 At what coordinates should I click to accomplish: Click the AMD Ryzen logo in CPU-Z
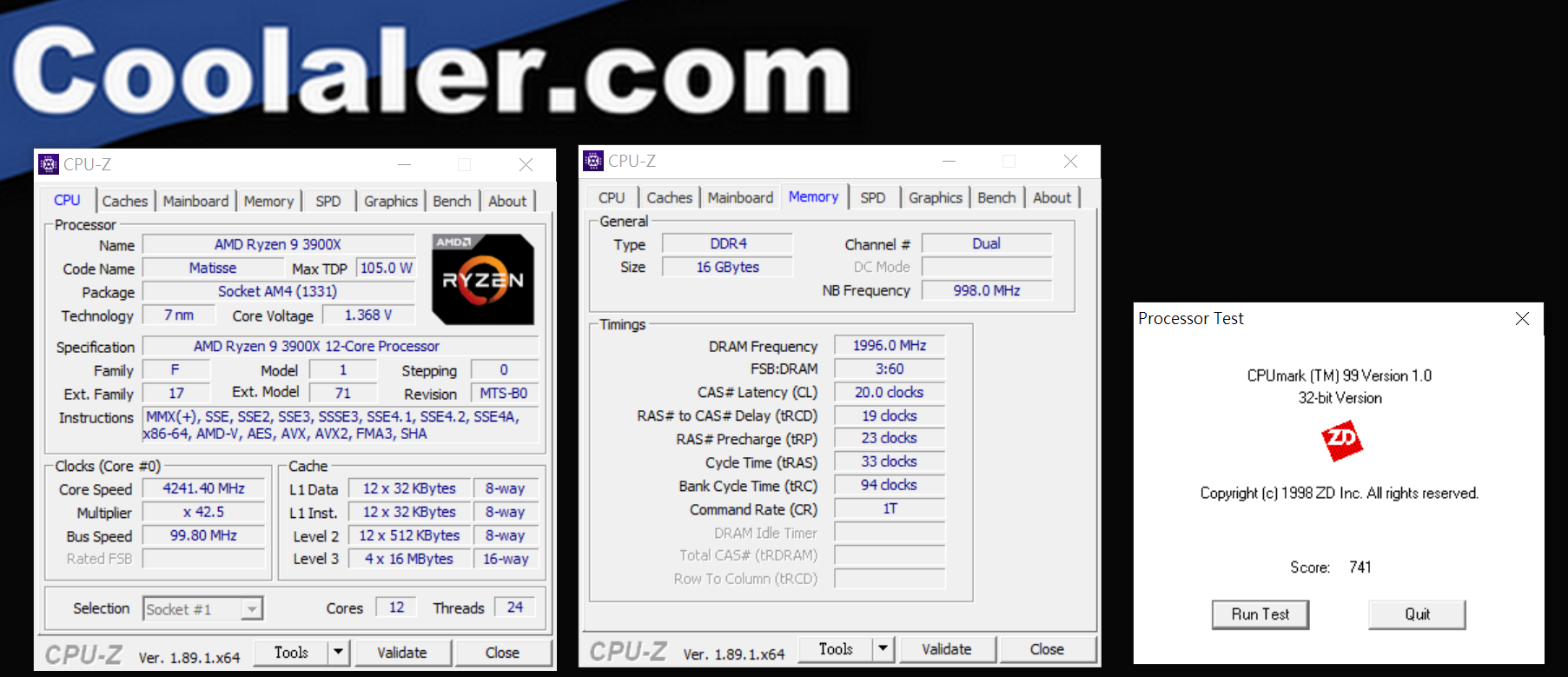point(483,279)
